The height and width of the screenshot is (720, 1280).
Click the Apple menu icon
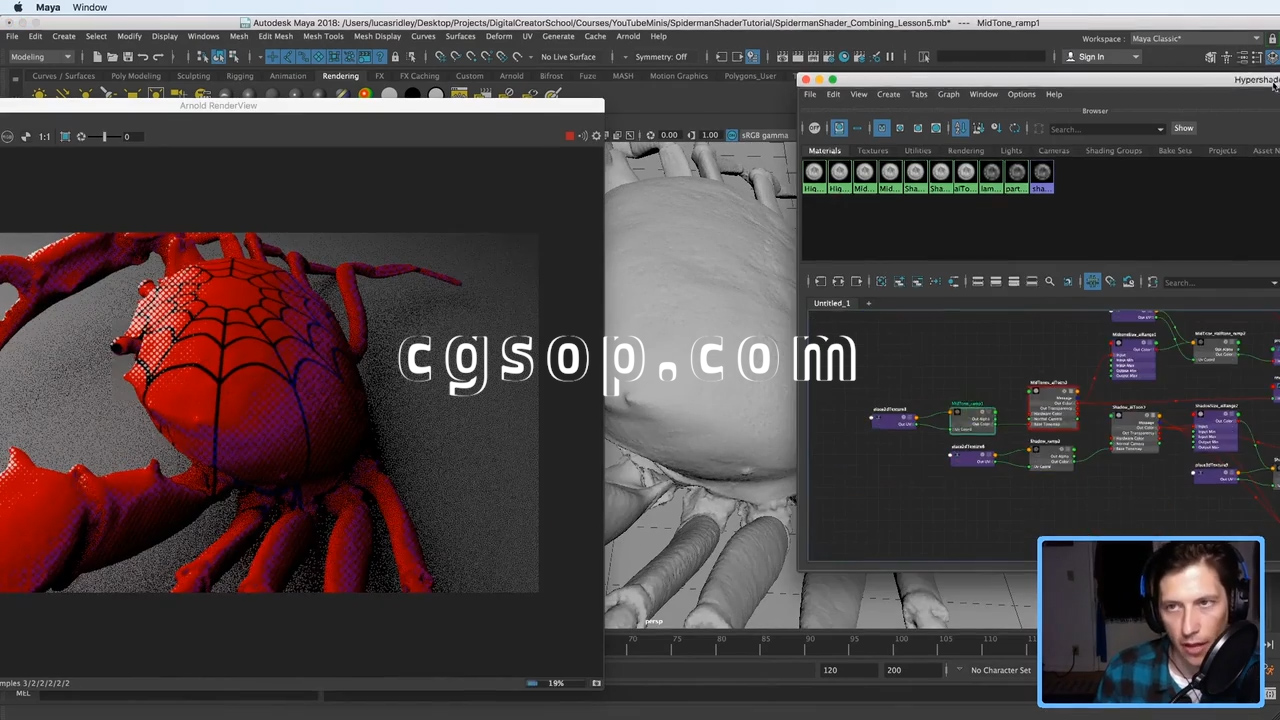tap(18, 7)
